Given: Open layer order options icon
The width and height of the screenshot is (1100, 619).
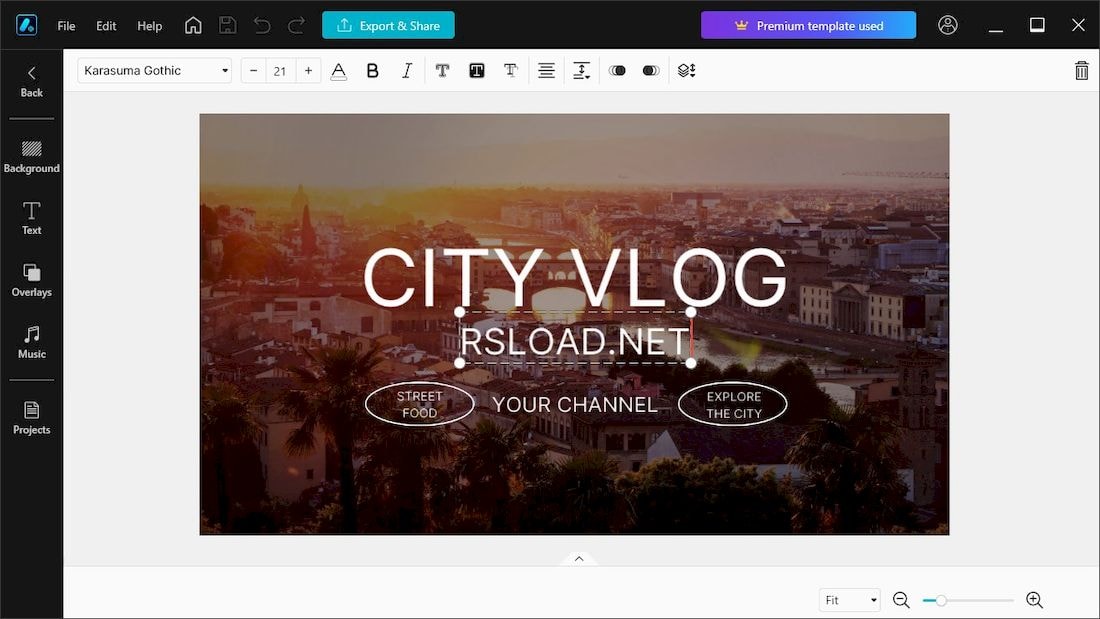Looking at the screenshot, I should coord(687,70).
